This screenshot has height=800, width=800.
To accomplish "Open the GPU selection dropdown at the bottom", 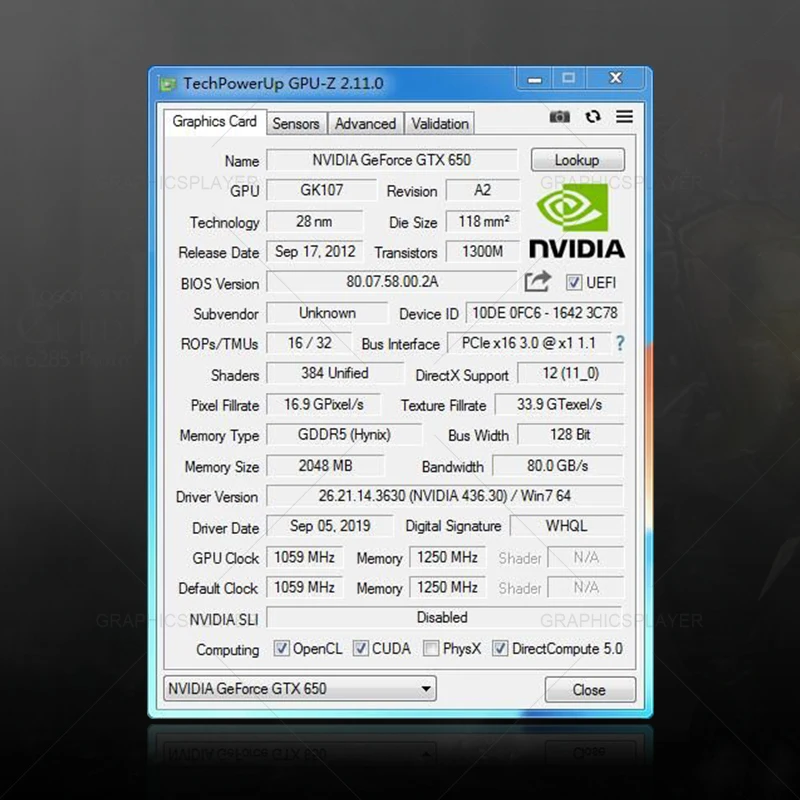I will pos(428,688).
